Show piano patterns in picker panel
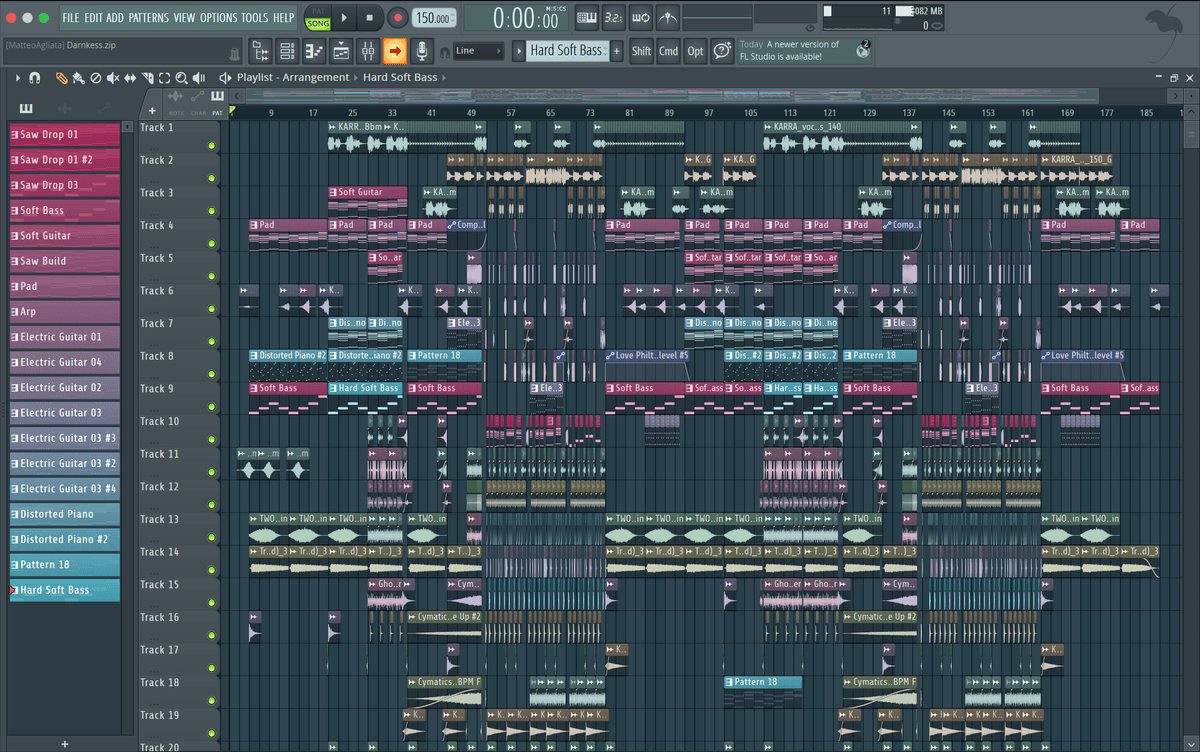Image resolution: width=1200 pixels, height=752 pixels. coord(25,108)
